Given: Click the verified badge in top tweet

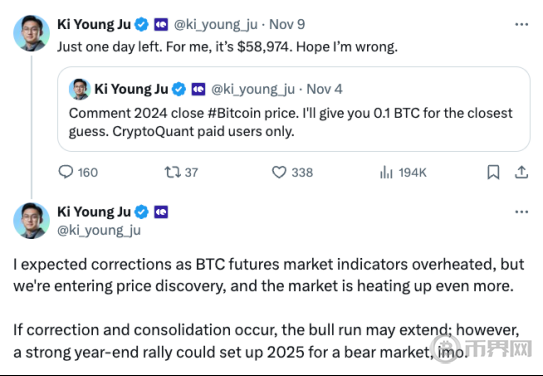Looking at the screenshot, I should pyautogui.click(x=141, y=25).
